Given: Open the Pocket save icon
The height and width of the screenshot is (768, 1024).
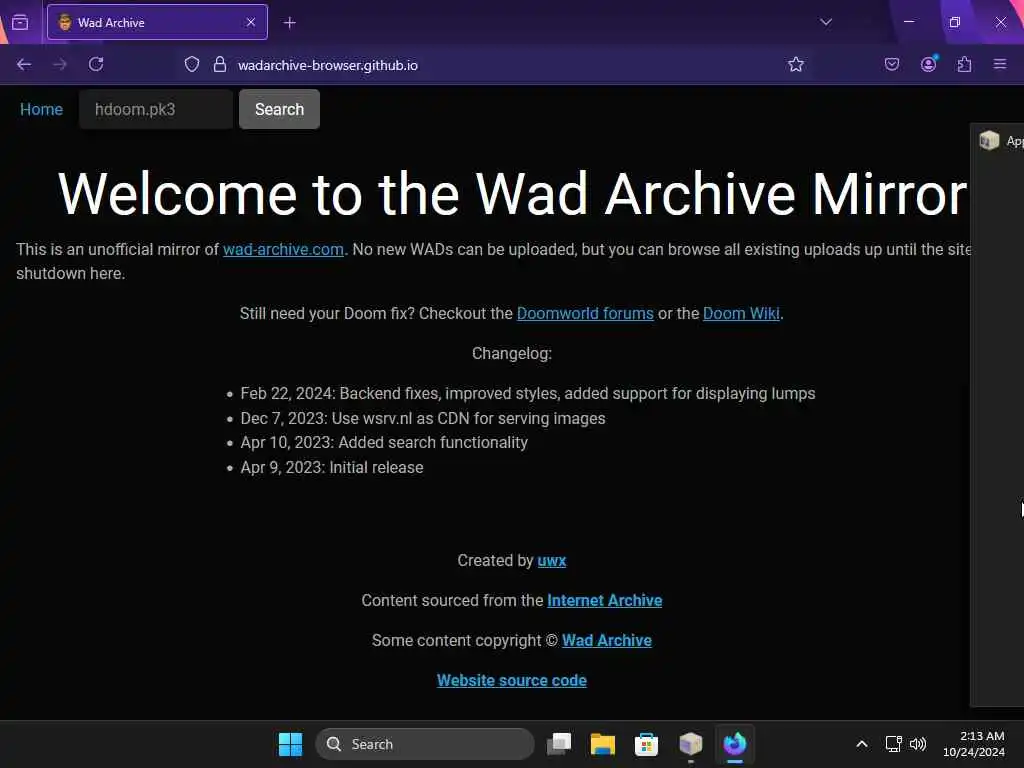Looking at the screenshot, I should [891, 64].
